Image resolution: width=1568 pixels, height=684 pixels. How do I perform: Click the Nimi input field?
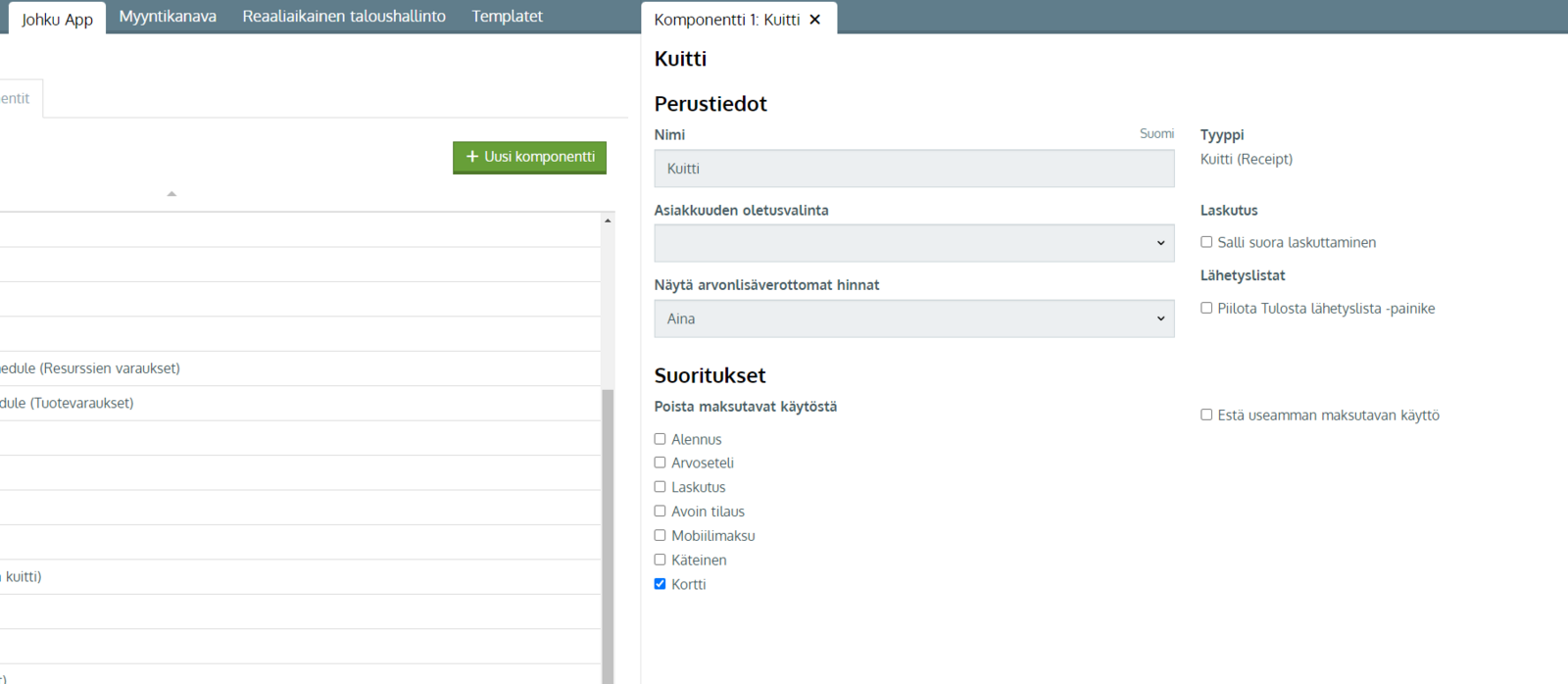click(x=913, y=169)
